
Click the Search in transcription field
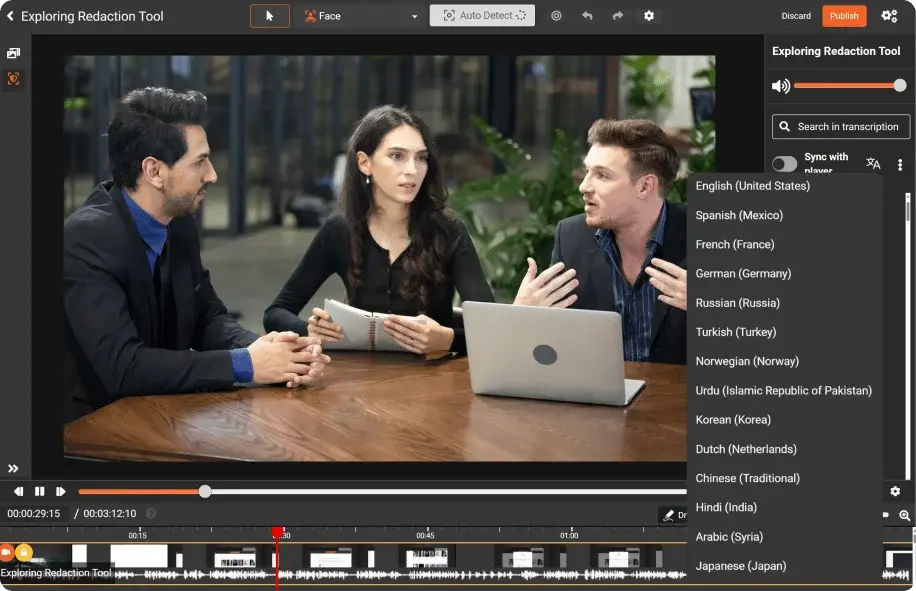coord(841,127)
